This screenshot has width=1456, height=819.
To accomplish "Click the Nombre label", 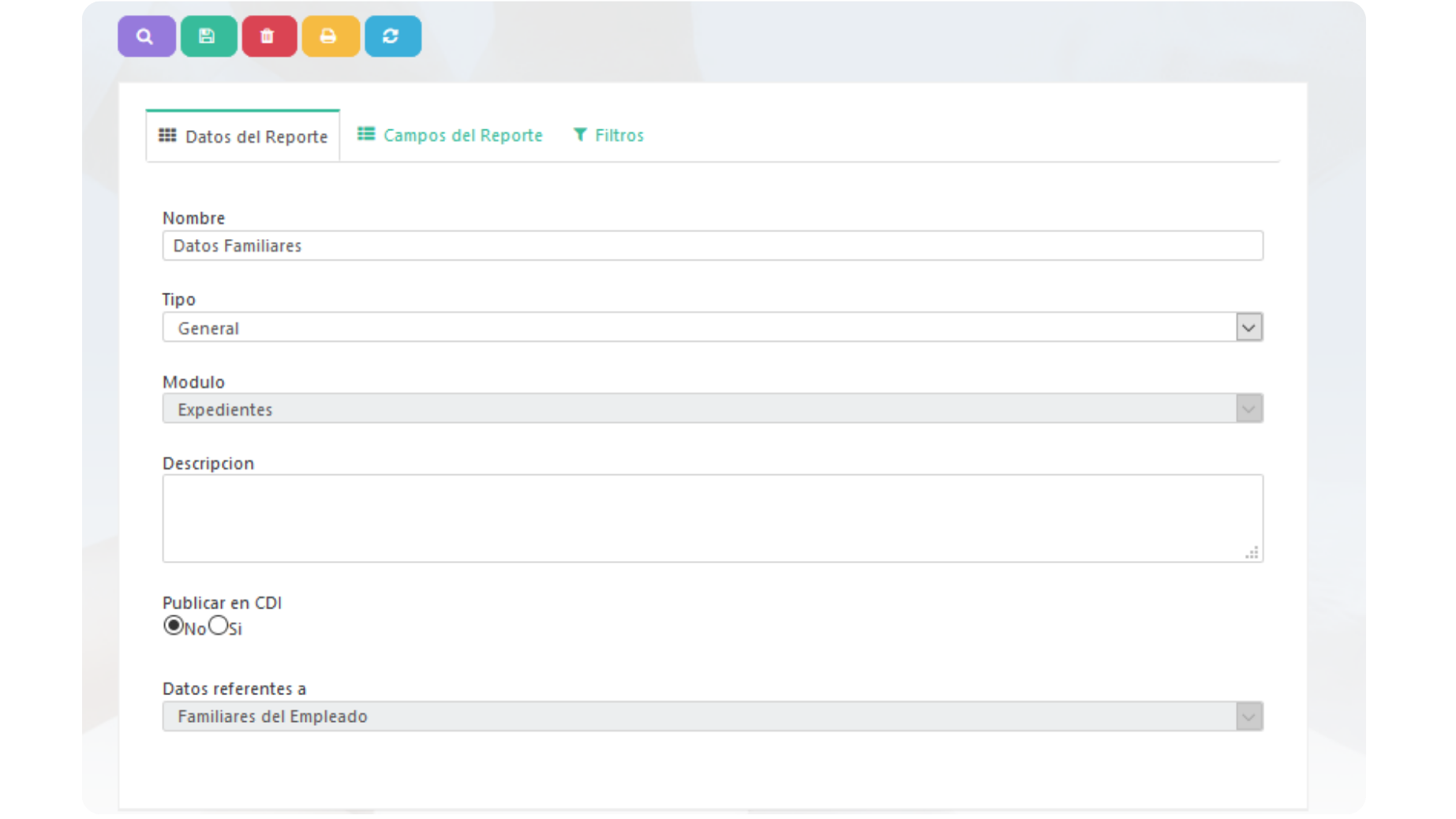I will pyautogui.click(x=193, y=218).
